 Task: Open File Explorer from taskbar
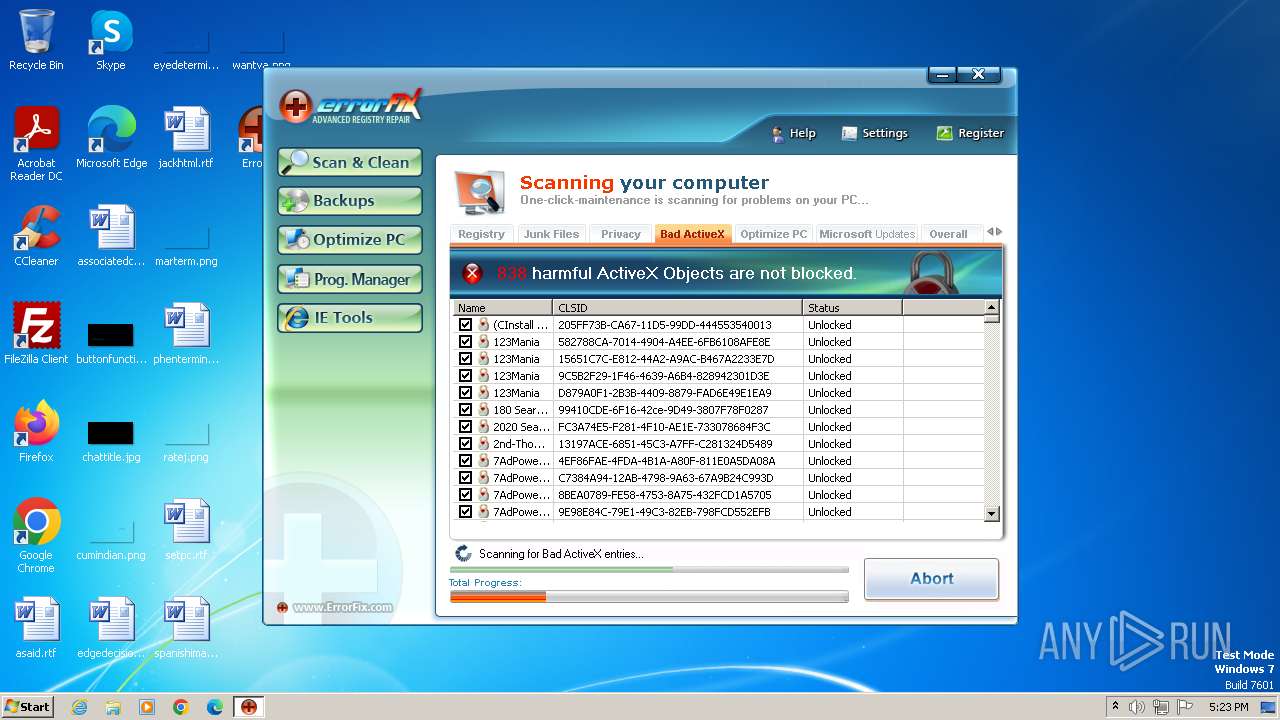pos(113,707)
